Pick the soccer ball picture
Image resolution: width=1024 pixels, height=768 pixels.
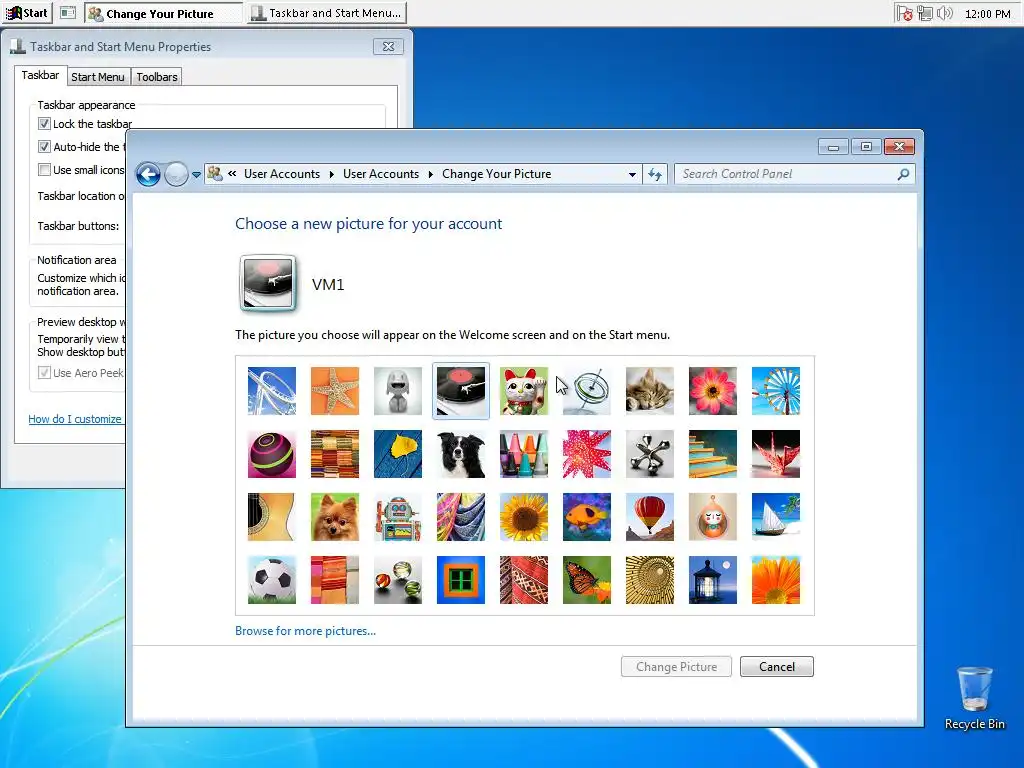coord(272,580)
